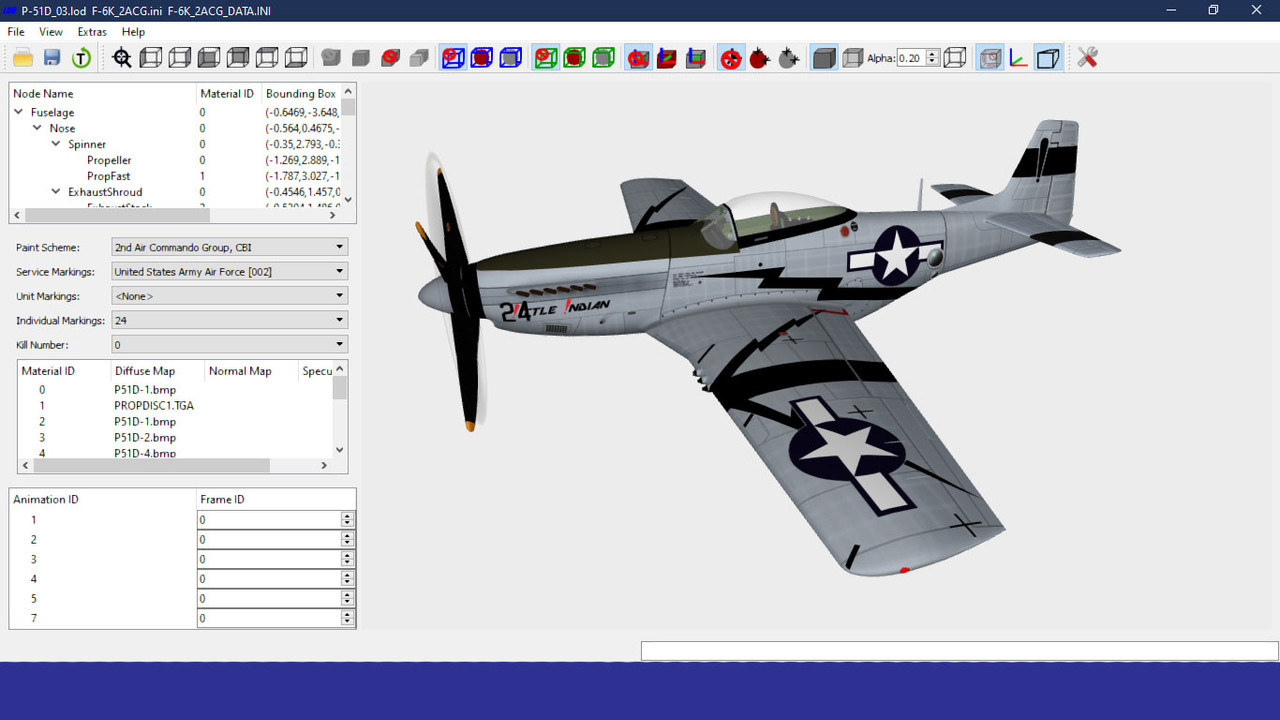Viewport: 1280px width, 720px height.
Task: Select the PropFast tree item
Action: point(108,176)
